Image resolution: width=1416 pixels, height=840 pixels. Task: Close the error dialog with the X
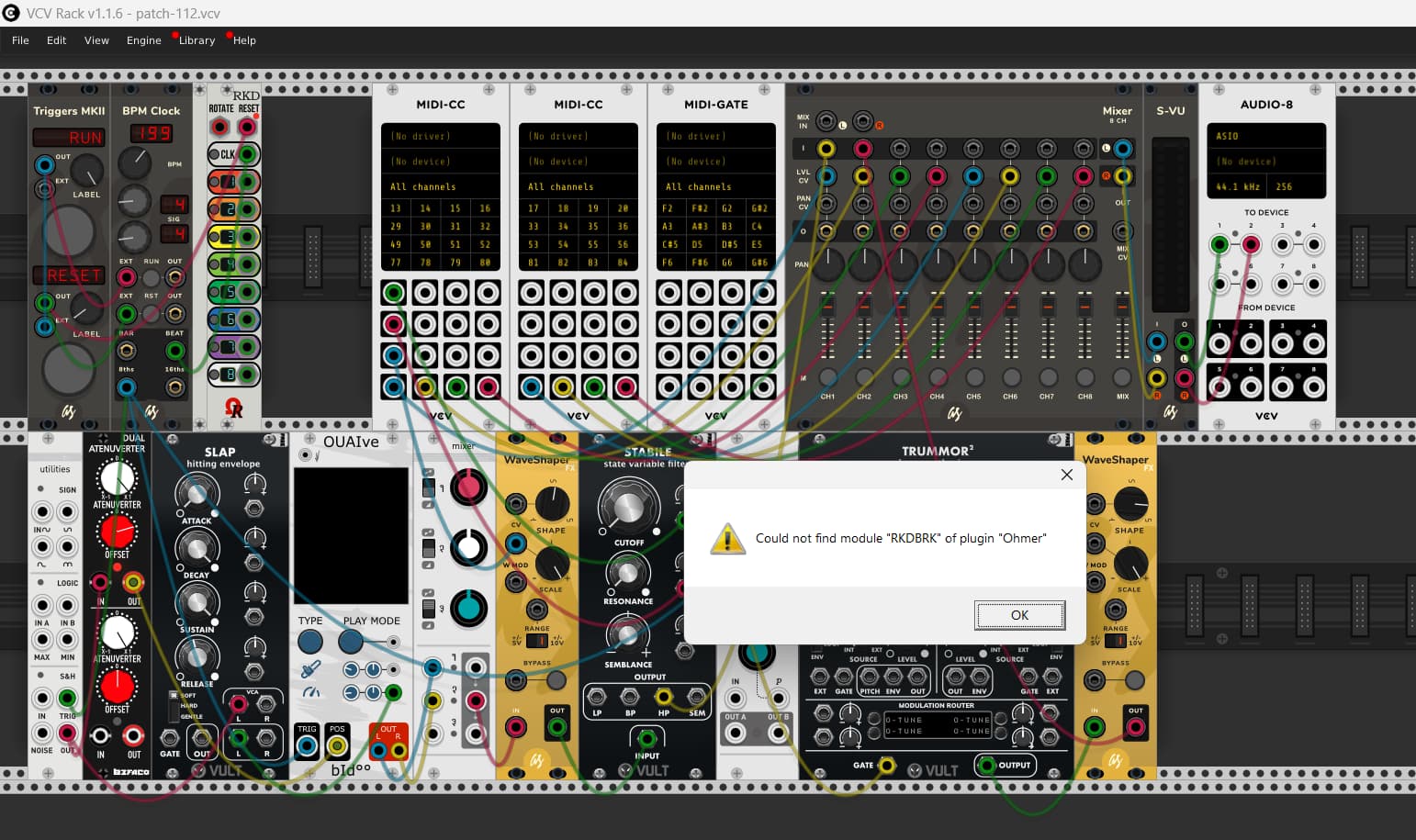[x=1066, y=475]
